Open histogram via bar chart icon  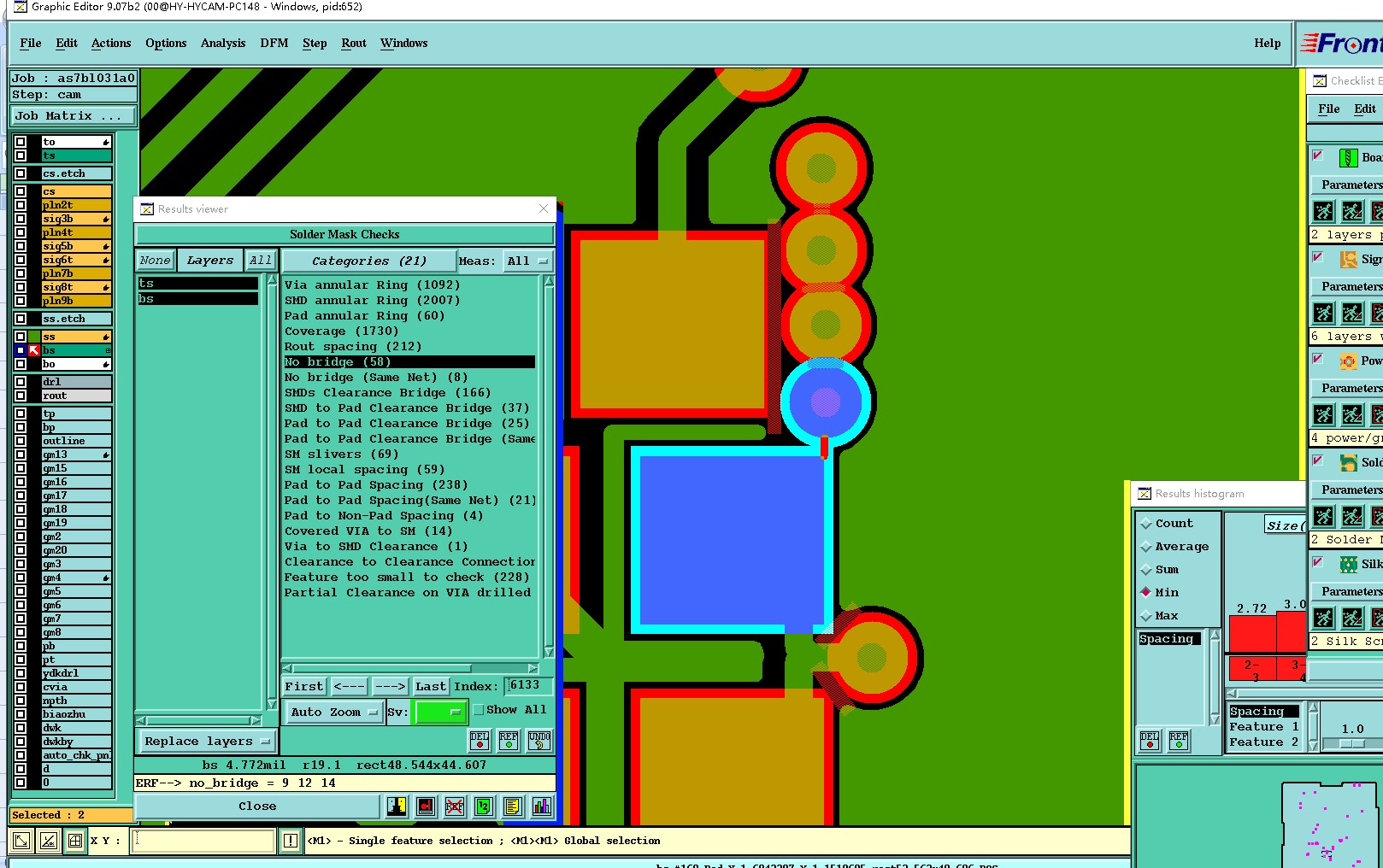(541, 806)
